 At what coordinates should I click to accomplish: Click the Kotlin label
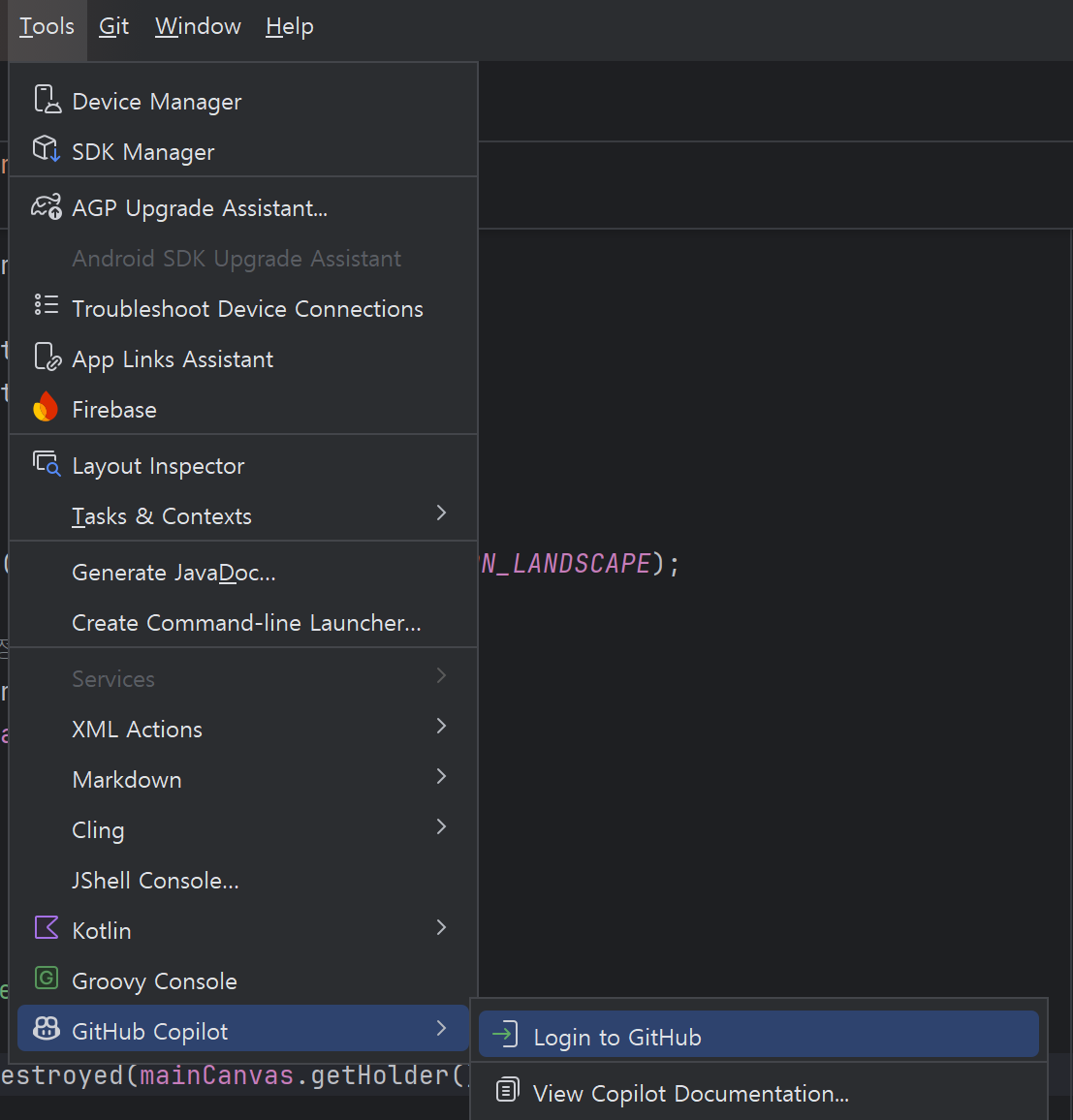[x=102, y=931]
